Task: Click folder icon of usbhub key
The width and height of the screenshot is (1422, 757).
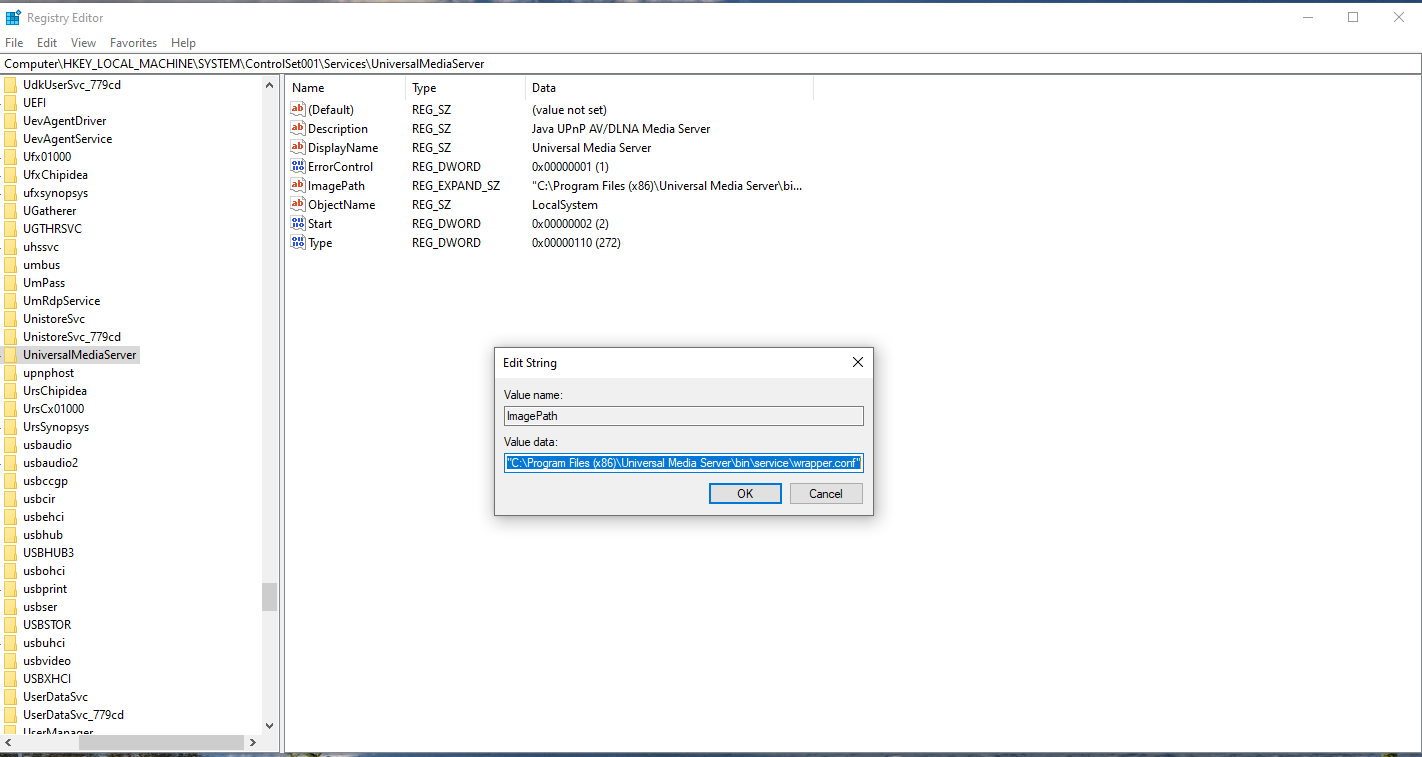Action: click(x=10, y=535)
